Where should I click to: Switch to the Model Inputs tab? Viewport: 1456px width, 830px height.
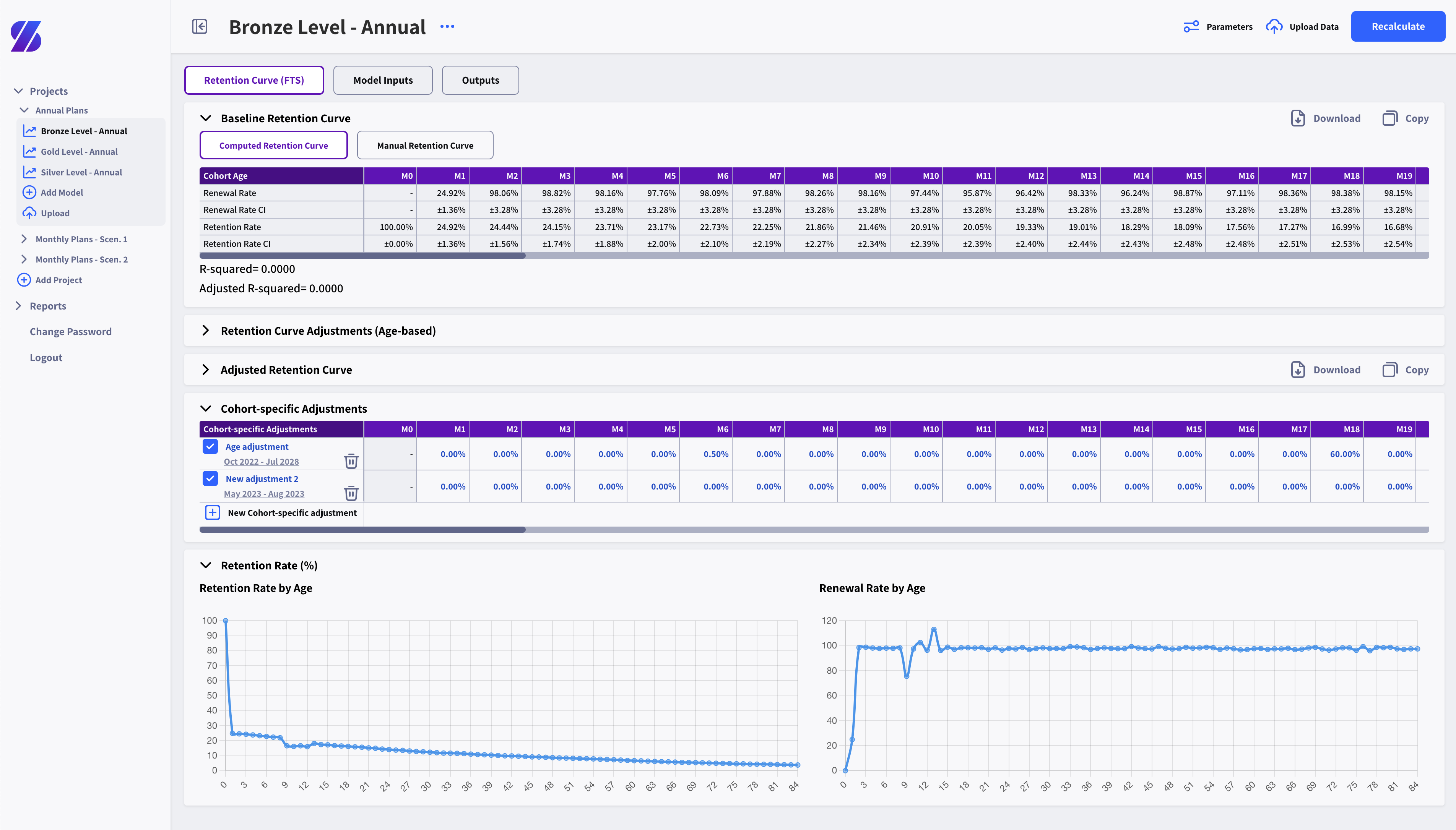point(383,80)
